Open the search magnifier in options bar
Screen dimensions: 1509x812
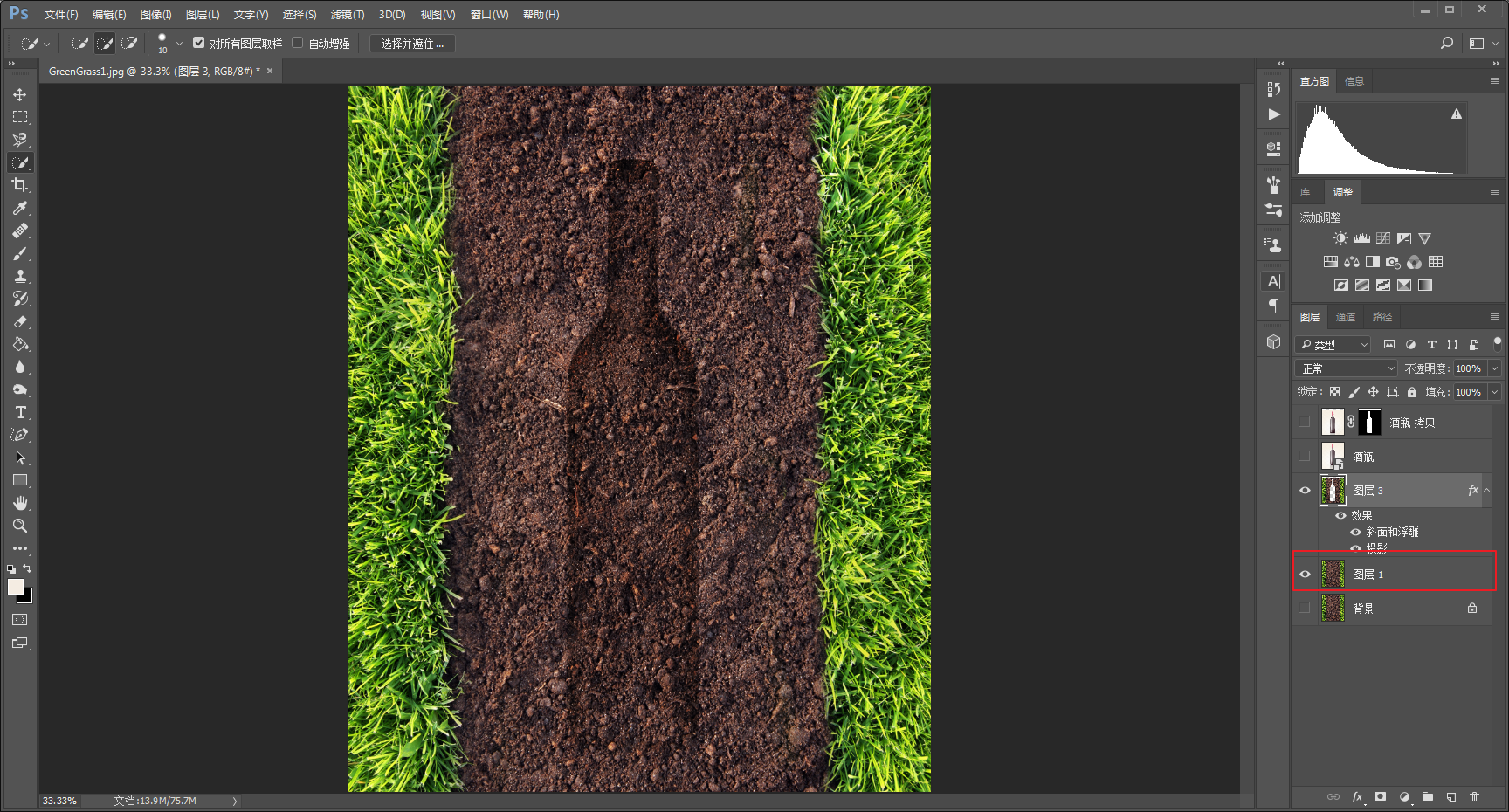point(1447,43)
